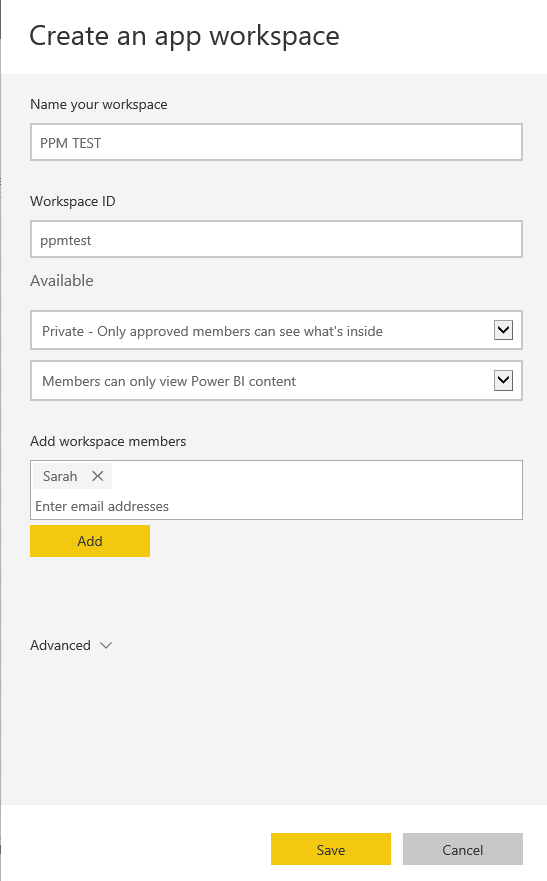Click the 'Workspace ID' label

coord(73,201)
